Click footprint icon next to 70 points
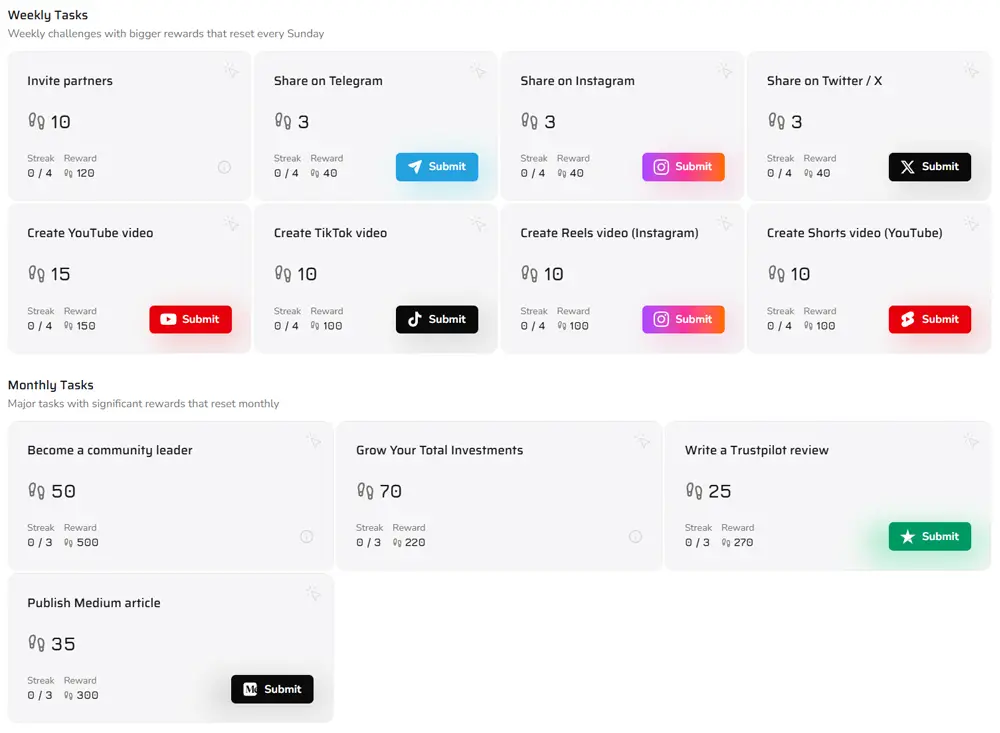Viewport: 1000px width, 733px height. 365,491
